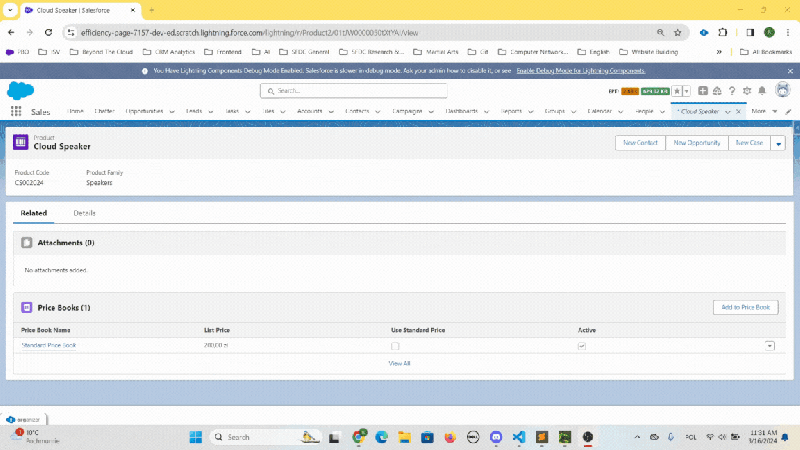Viewport: 800px width, 450px height.
Task: Open the Standard Price Book link
Action: coord(49,345)
